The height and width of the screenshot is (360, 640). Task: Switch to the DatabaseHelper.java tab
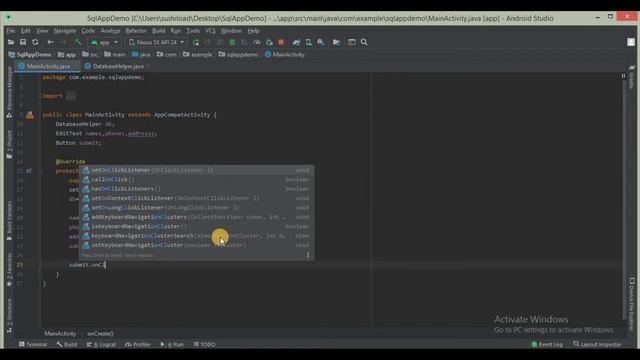(118, 66)
